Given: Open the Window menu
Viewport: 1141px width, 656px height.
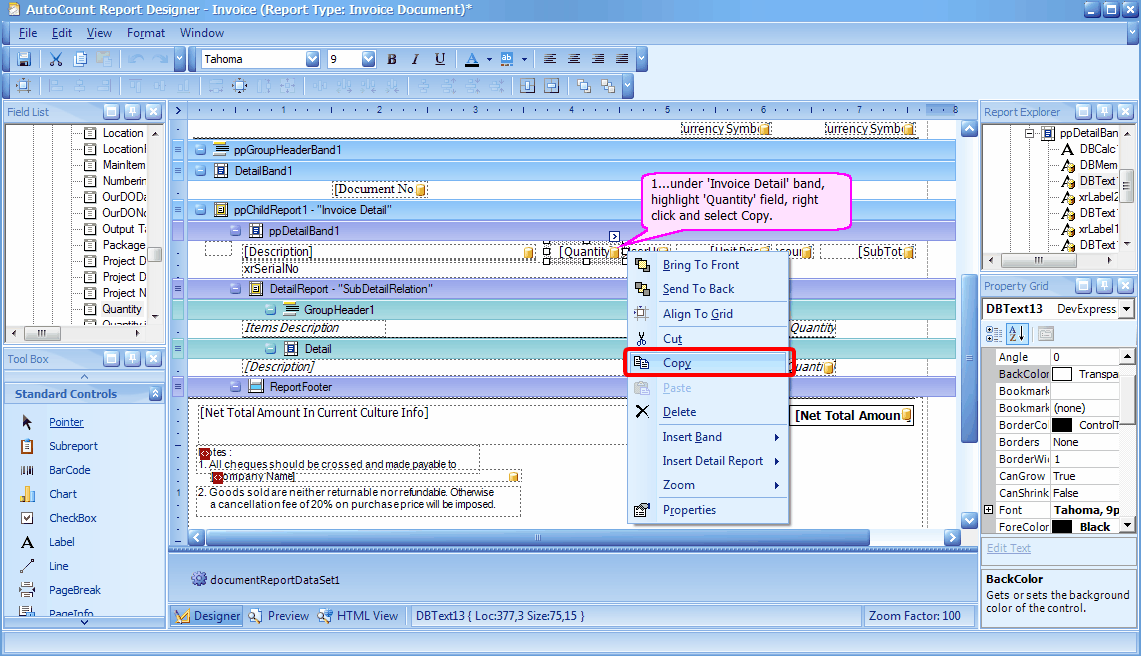Looking at the screenshot, I should pyautogui.click(x=202, y=33).
